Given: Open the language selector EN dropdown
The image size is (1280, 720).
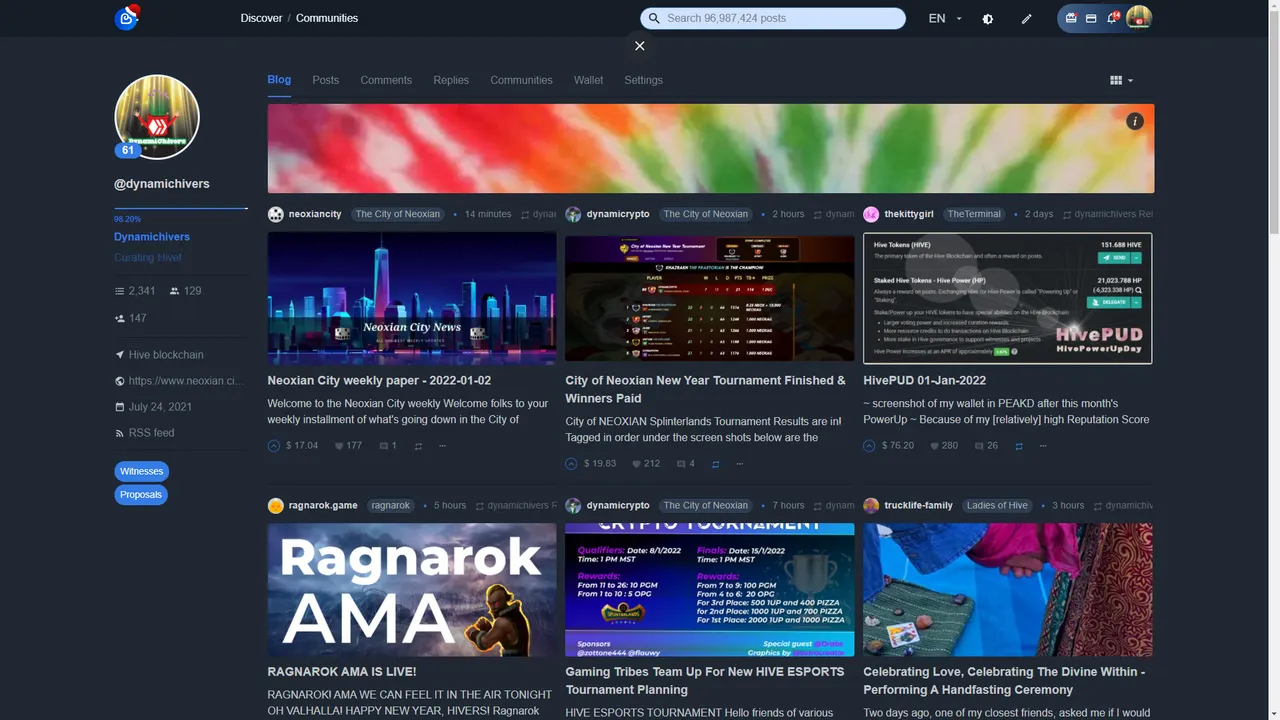Looking at the screenshot, I should tap(945, 18).
